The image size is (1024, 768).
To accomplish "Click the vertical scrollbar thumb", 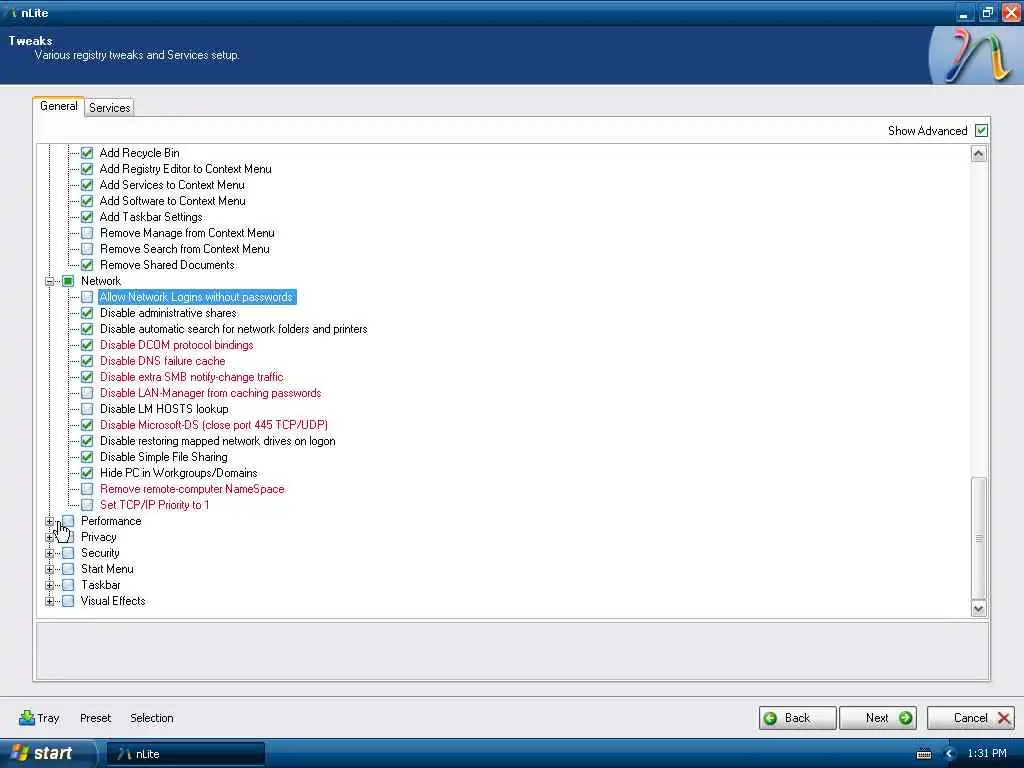I will click(x=978, y=538).
